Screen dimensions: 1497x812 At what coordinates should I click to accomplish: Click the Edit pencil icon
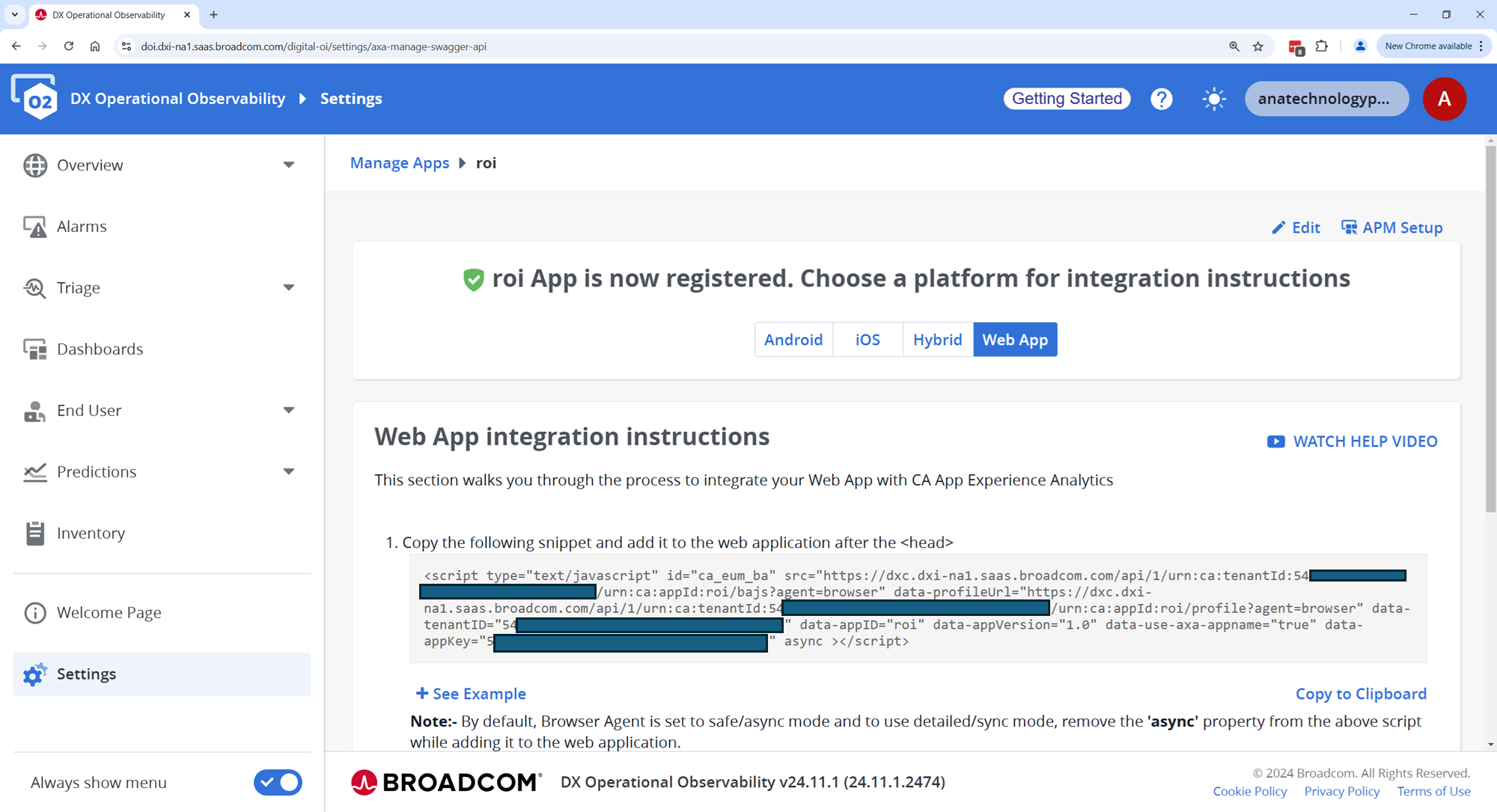click(1278, 228)
